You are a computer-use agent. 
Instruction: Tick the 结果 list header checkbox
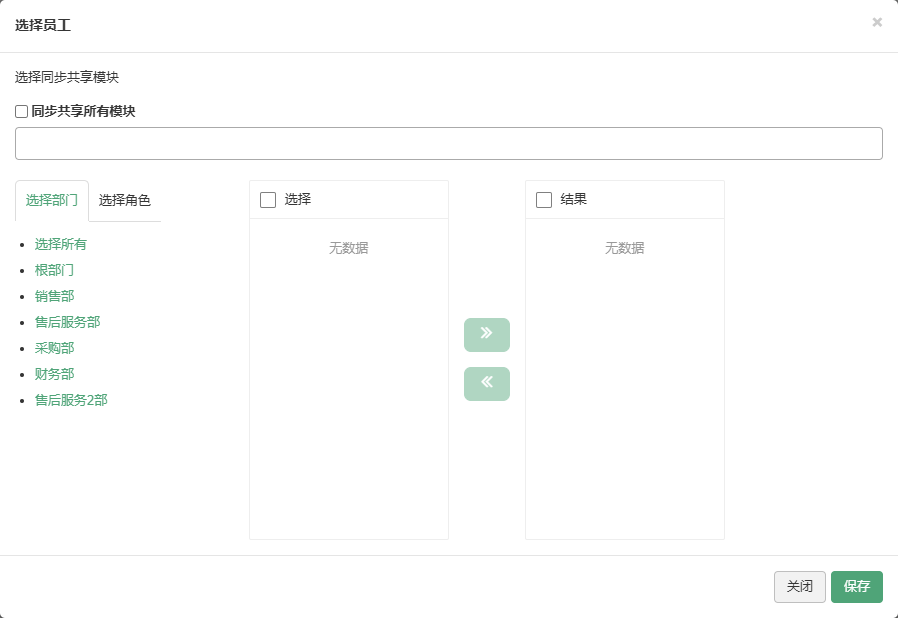[544, 200]
